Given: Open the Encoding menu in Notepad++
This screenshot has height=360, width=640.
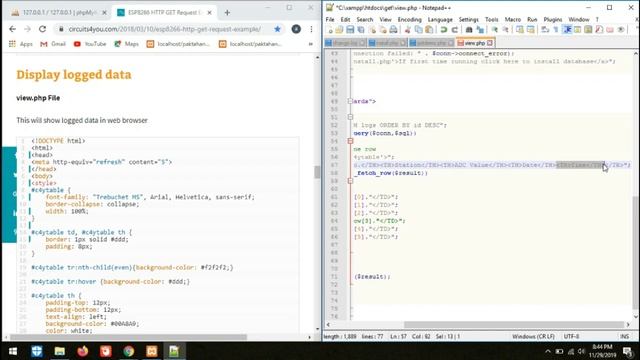Looking at the screenshot, I should click(x=409, y=19).
